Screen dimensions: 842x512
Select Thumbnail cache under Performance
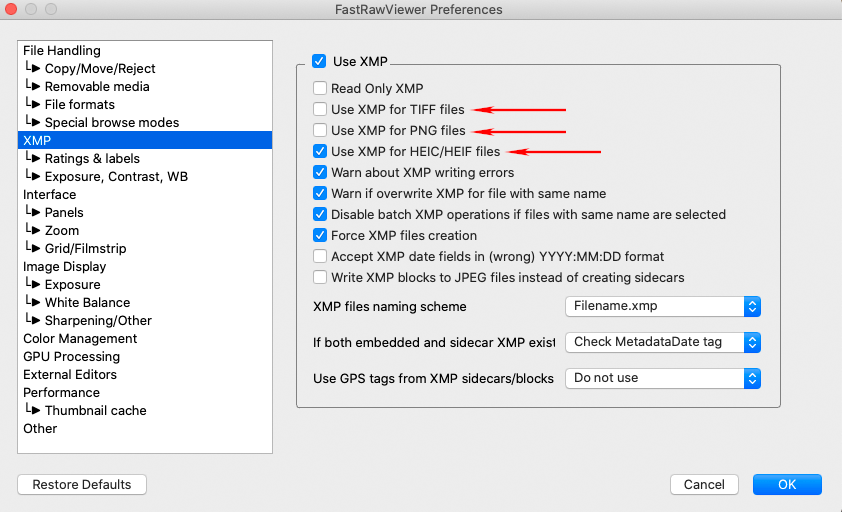pyautogui.click(x=95, y=411)
